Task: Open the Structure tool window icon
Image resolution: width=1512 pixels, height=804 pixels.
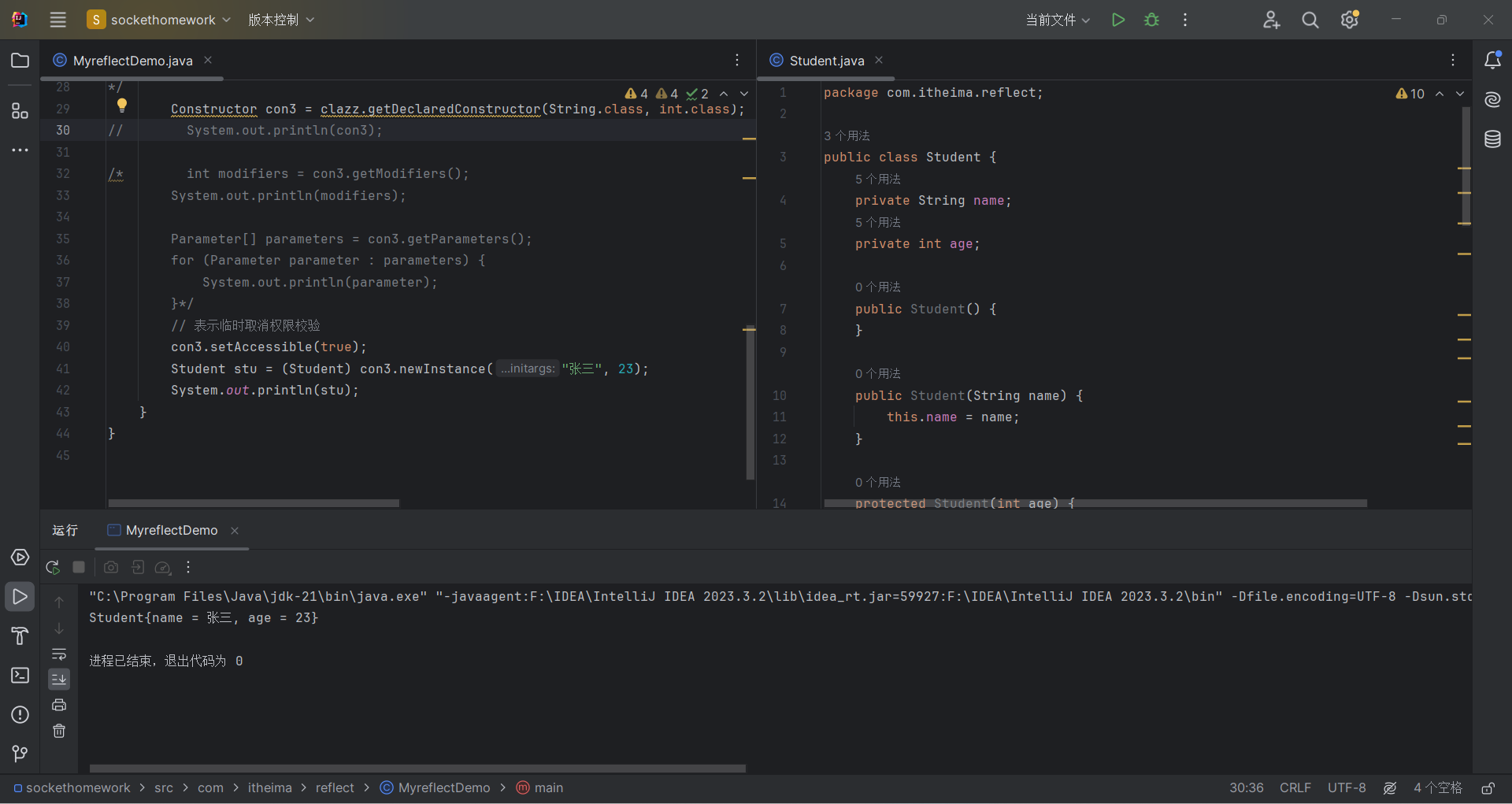Action: pyautogui.click(x=20, y=111)
